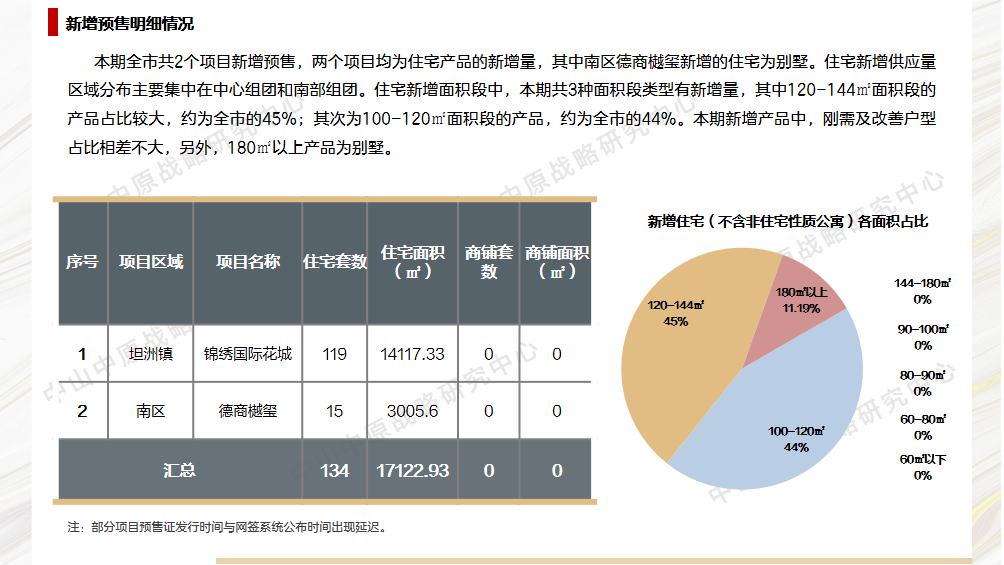Click the 60–80㎡ 0% label
1004x565 pixels.
[923, 427]
